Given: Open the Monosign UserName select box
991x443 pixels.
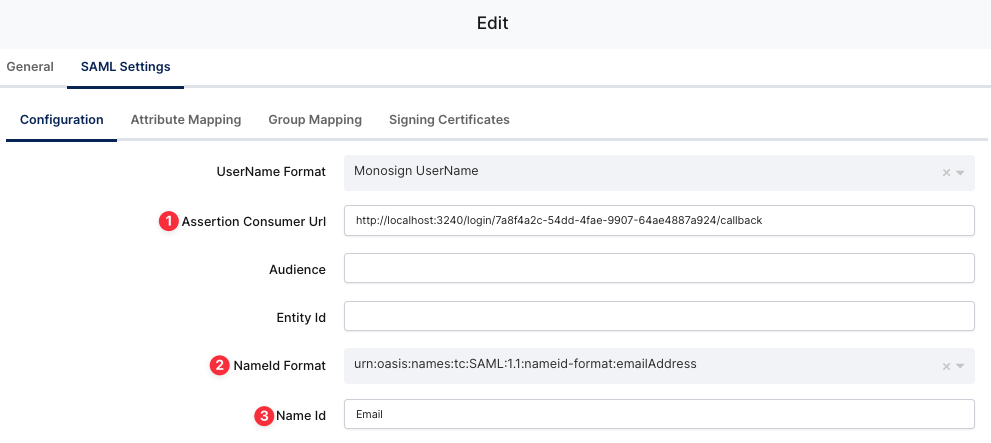Looking at the screenshot, I should 640,172.
